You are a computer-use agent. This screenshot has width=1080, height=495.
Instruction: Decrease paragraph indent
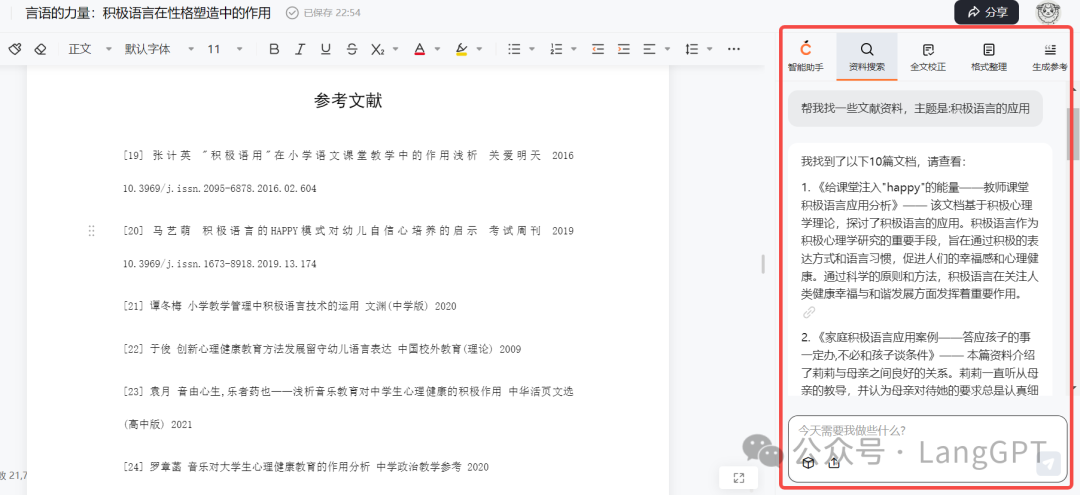[x=597, y=49]
